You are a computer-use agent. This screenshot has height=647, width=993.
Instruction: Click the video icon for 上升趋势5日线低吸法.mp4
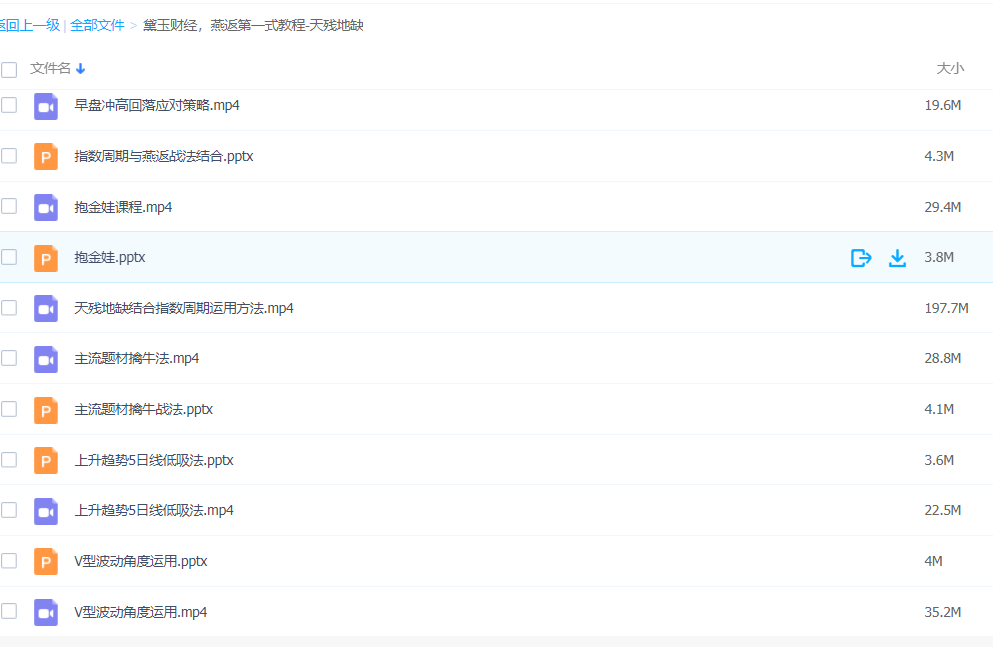click(x=46, y=510)
